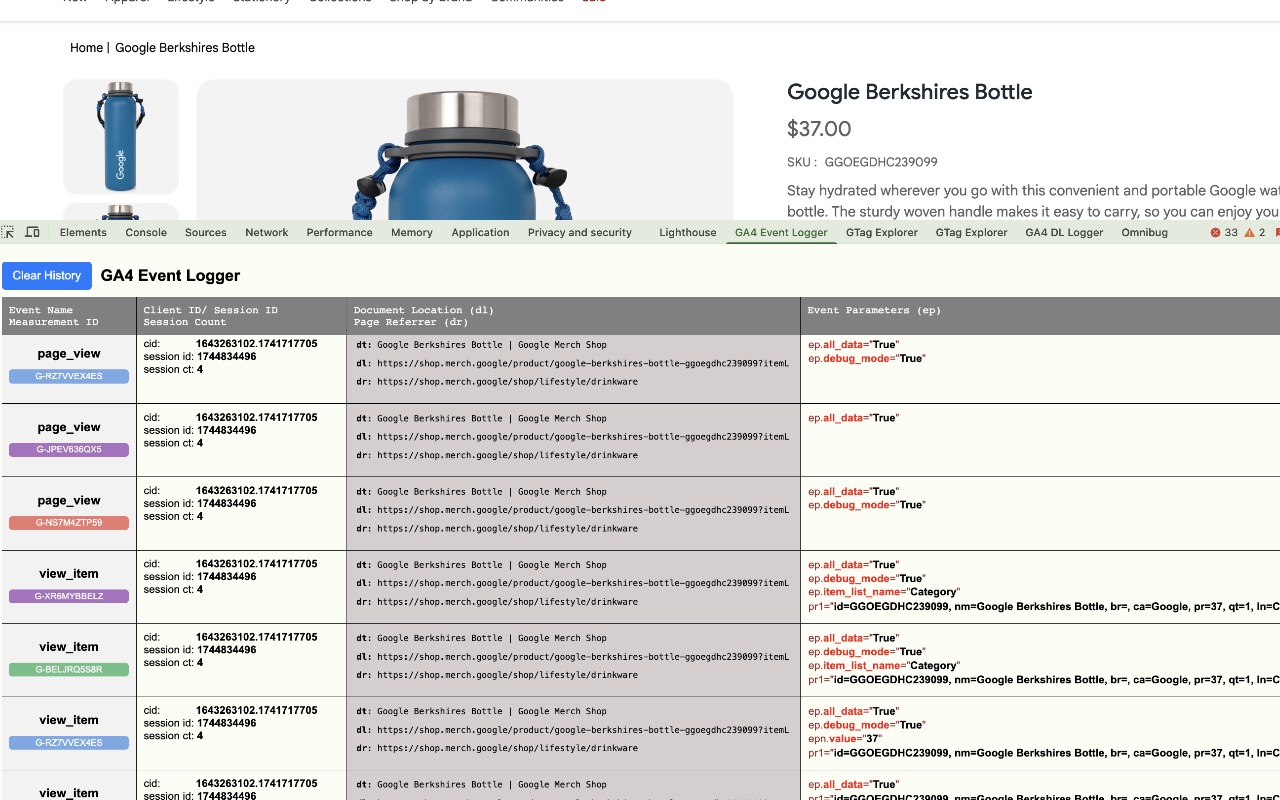Click the Clear History button
This screenshot has width=1280, height=800.
pos(47,276)
